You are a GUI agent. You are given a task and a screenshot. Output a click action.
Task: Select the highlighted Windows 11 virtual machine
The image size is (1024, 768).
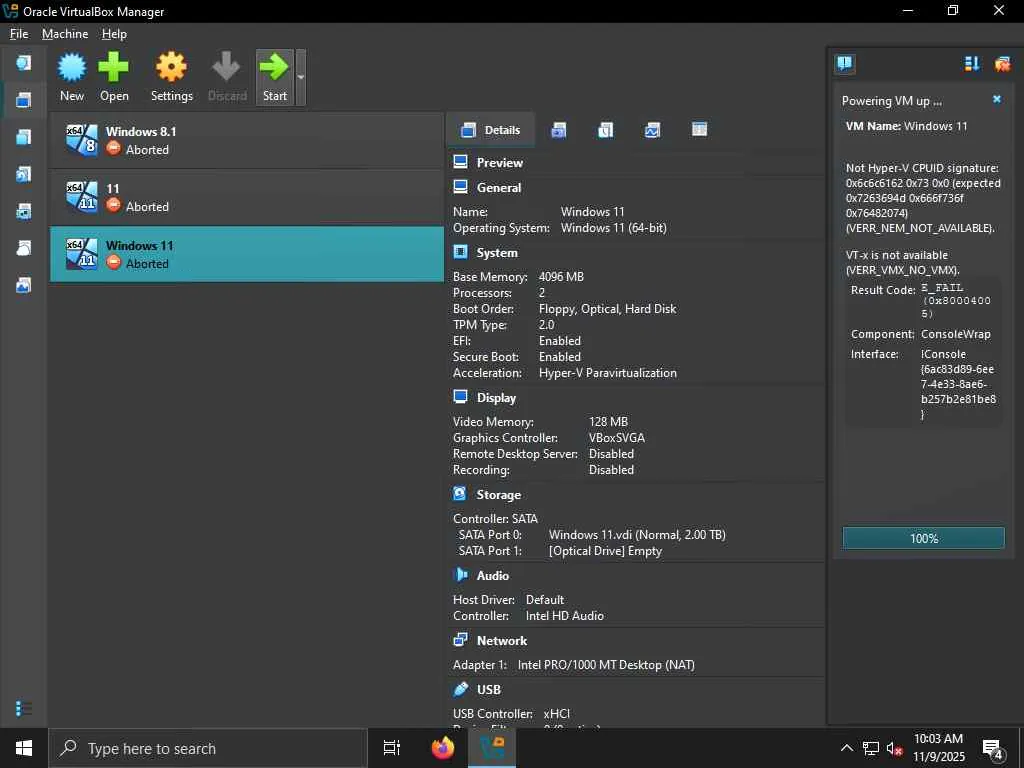[x=247, y=254]
